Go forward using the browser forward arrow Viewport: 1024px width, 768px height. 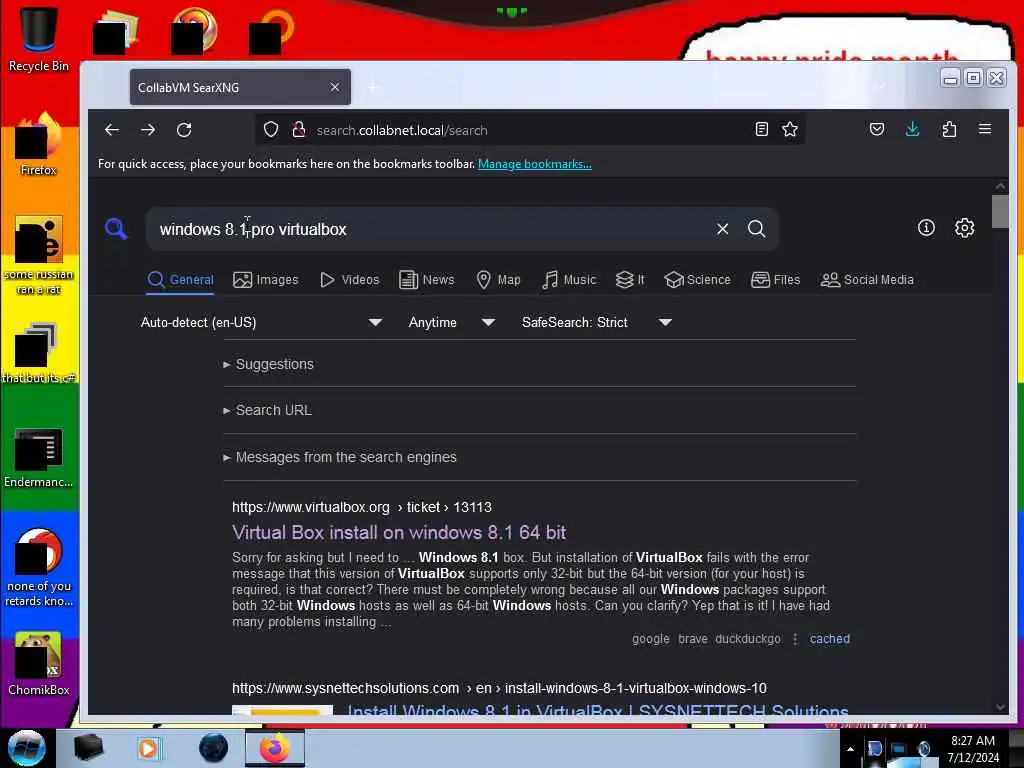pos(148,130)
